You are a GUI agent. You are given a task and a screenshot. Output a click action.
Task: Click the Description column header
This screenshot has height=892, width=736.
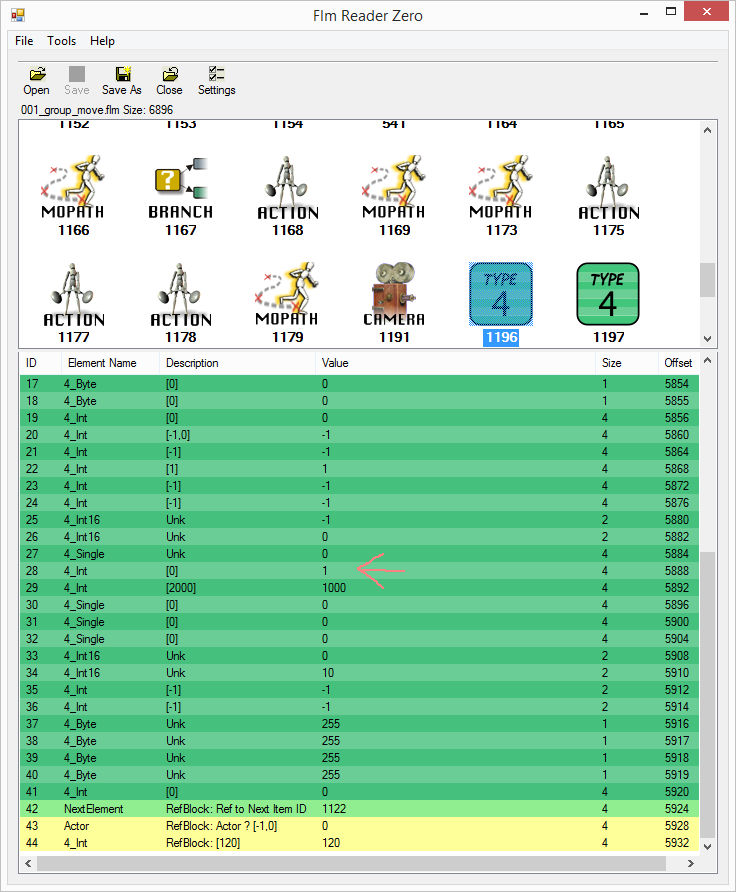(237, 363)
